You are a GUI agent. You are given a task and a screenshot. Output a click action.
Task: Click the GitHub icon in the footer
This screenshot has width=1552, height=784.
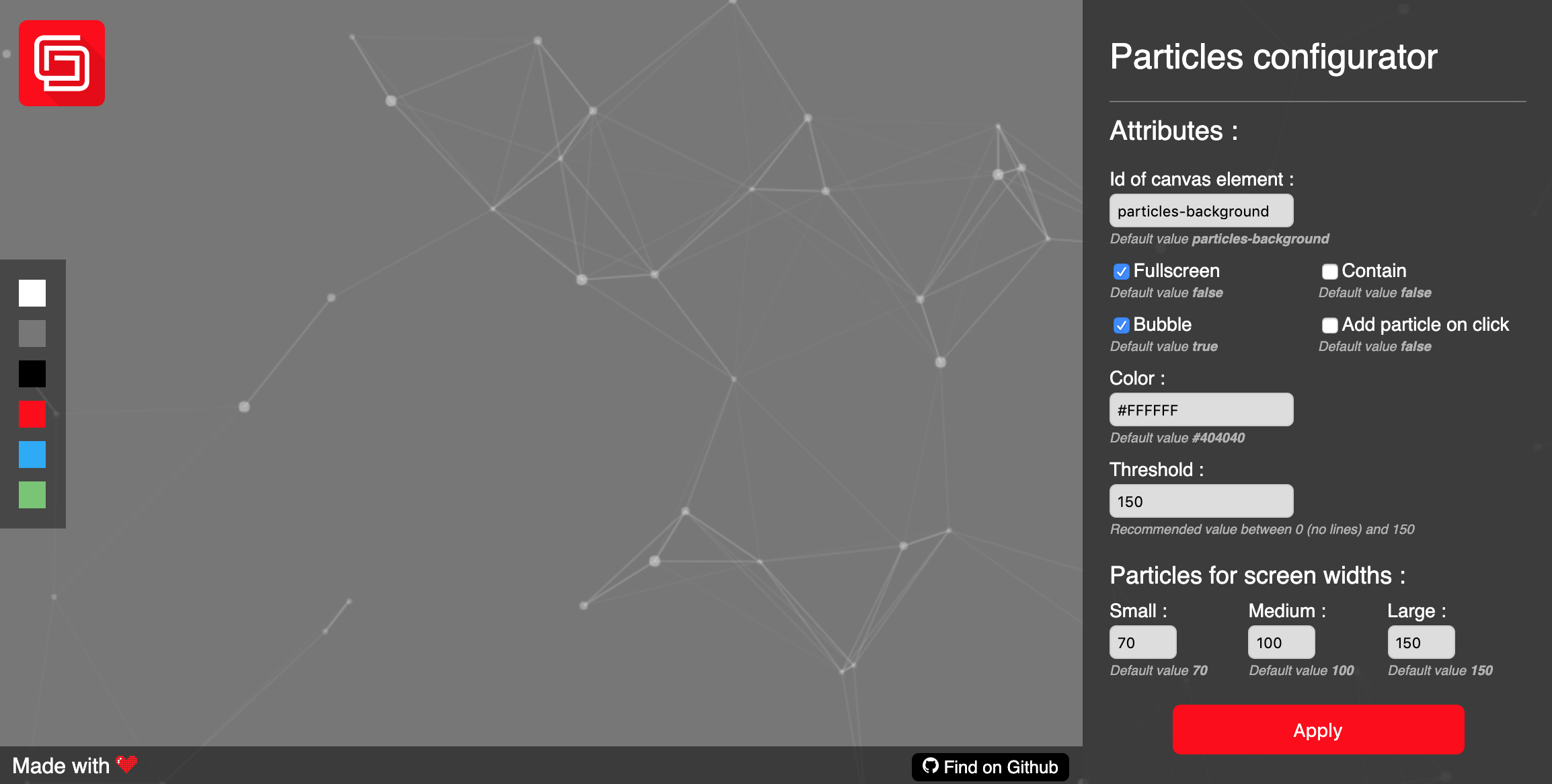click(x=931, y=767)
